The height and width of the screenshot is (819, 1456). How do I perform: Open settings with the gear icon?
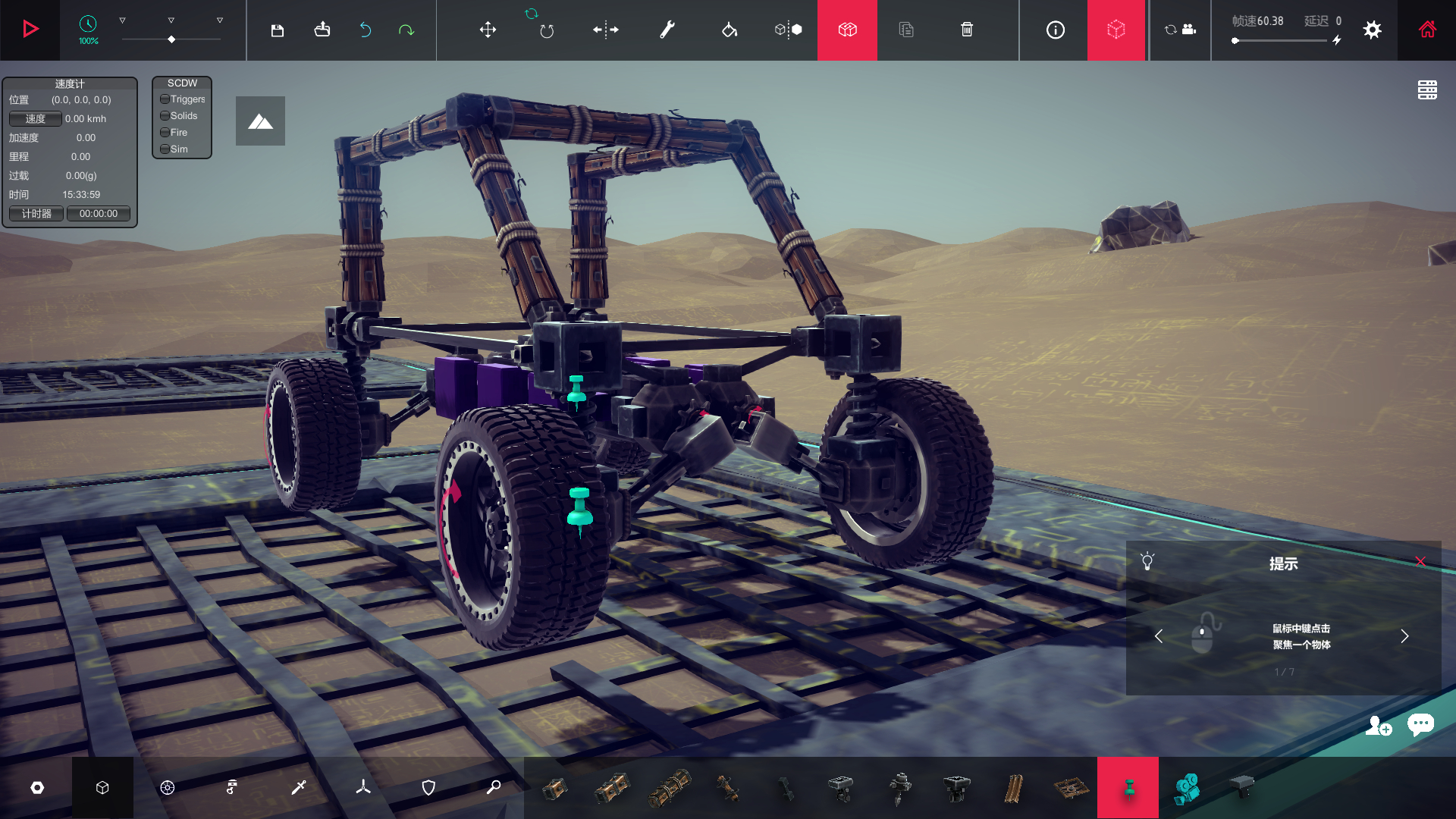tap(1372, 30)
